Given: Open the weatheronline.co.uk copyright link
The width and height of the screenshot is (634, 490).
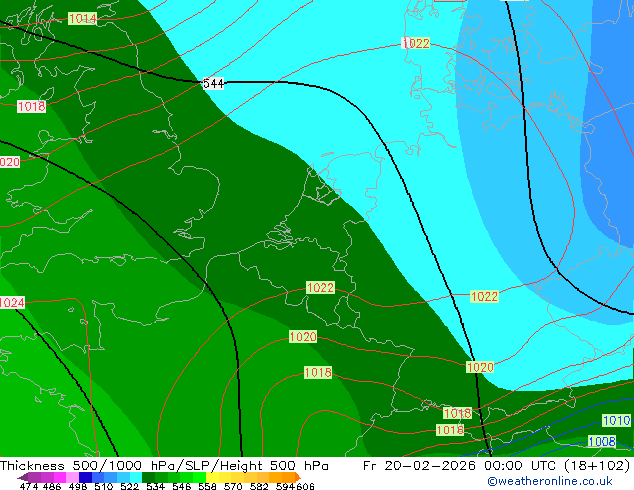Looking at the screenshot, I should 550,481.
